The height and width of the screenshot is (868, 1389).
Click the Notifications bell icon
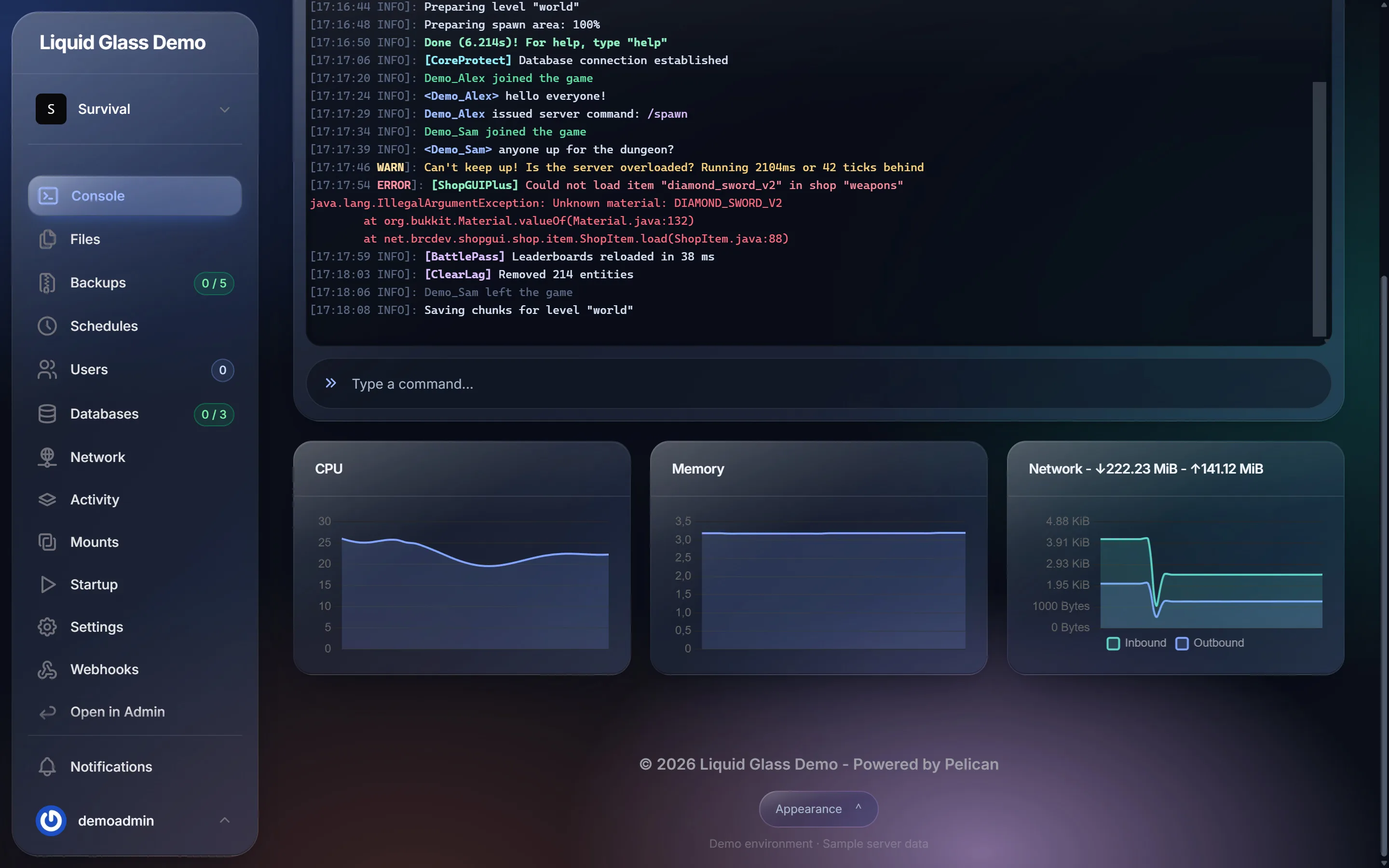coord(47,767)
